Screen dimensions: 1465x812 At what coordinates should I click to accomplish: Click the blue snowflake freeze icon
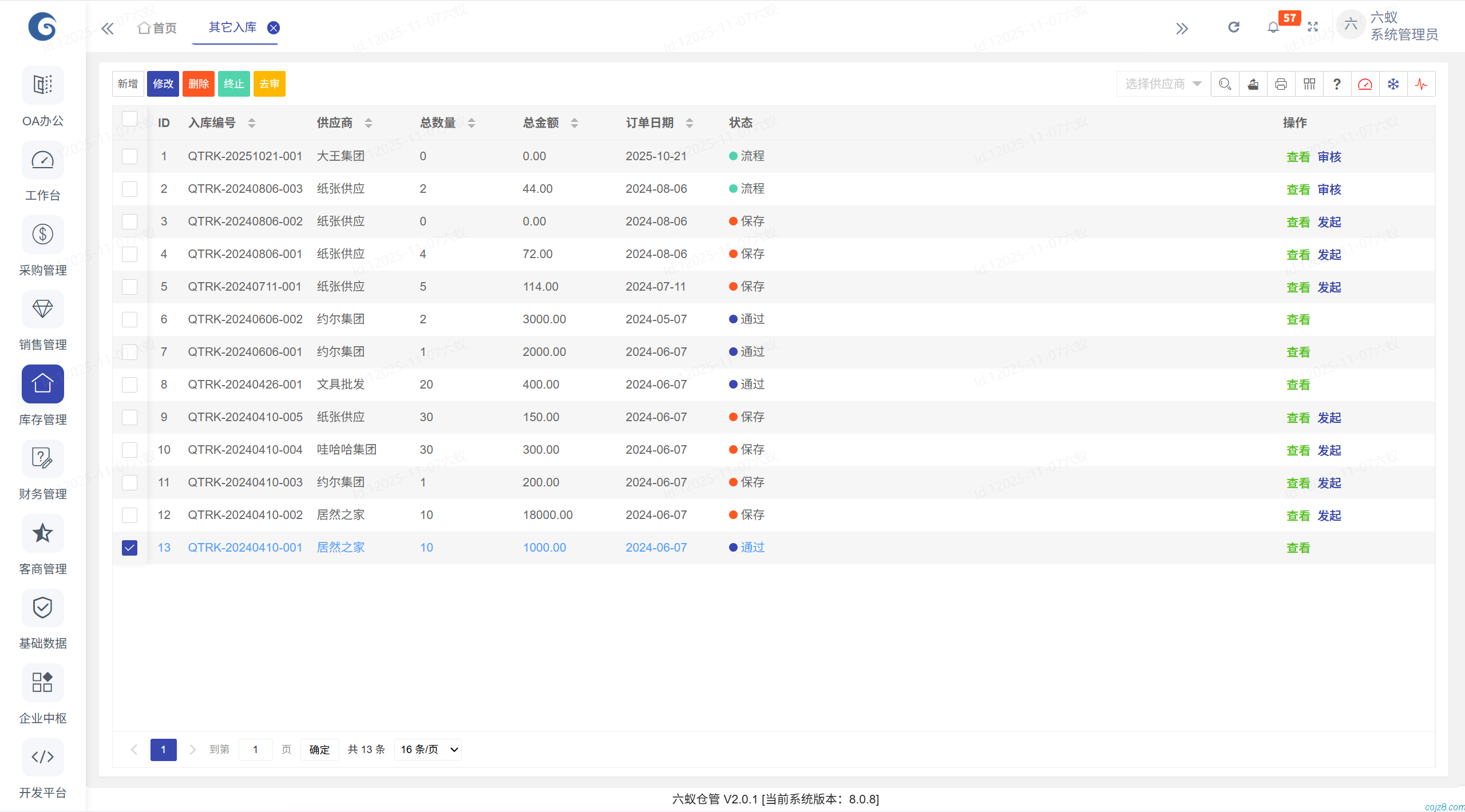tap(1393, 84)
